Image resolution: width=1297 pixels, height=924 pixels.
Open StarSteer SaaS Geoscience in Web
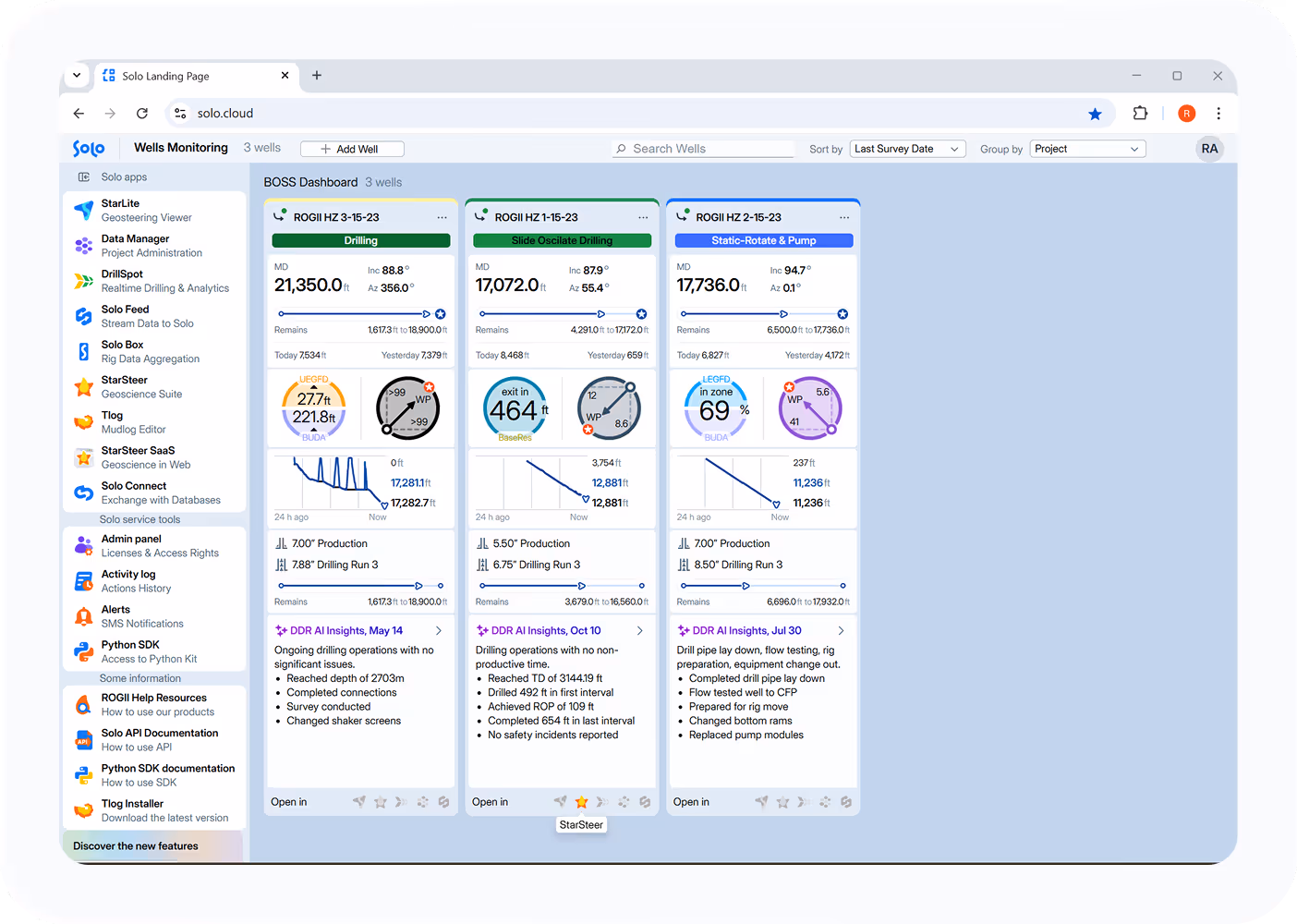point(153,457)
